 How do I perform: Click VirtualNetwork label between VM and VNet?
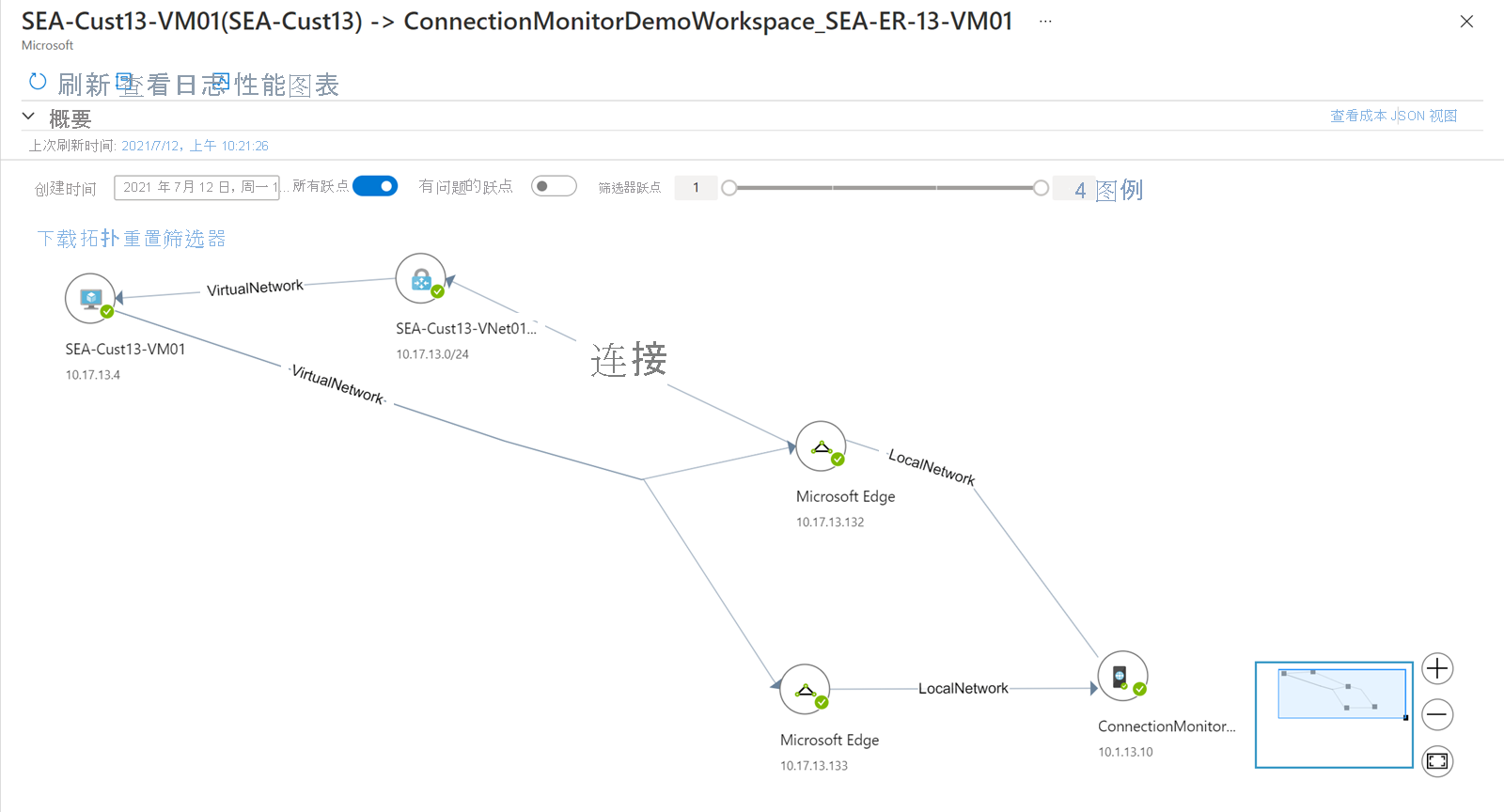[255, 288]
